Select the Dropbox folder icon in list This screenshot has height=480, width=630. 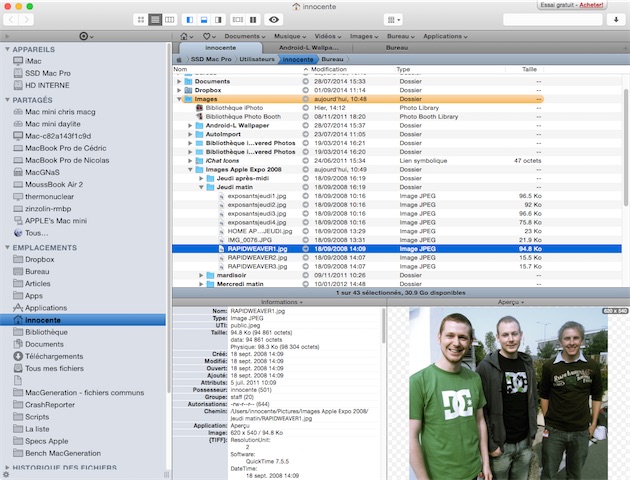point(188,90)
